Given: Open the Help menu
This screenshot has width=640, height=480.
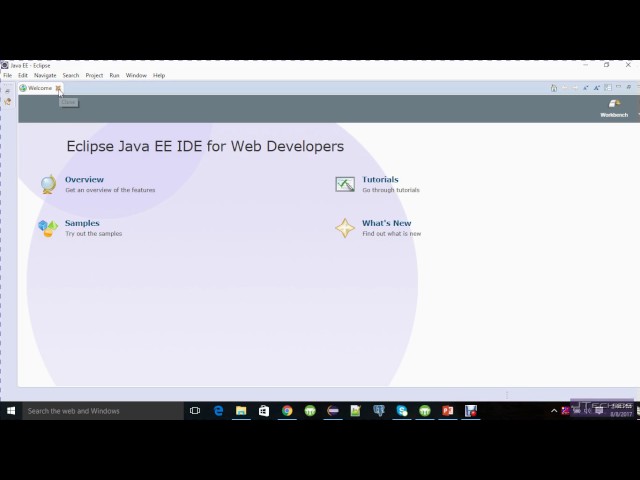Looking at the screenshot, I should pyautogui.click(x=159, y=76).
